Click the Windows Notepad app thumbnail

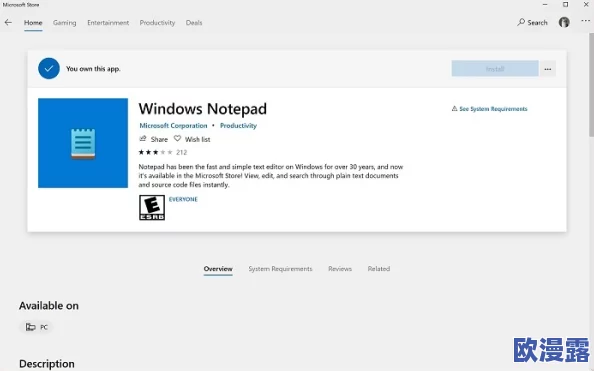[x=83, y=143]
